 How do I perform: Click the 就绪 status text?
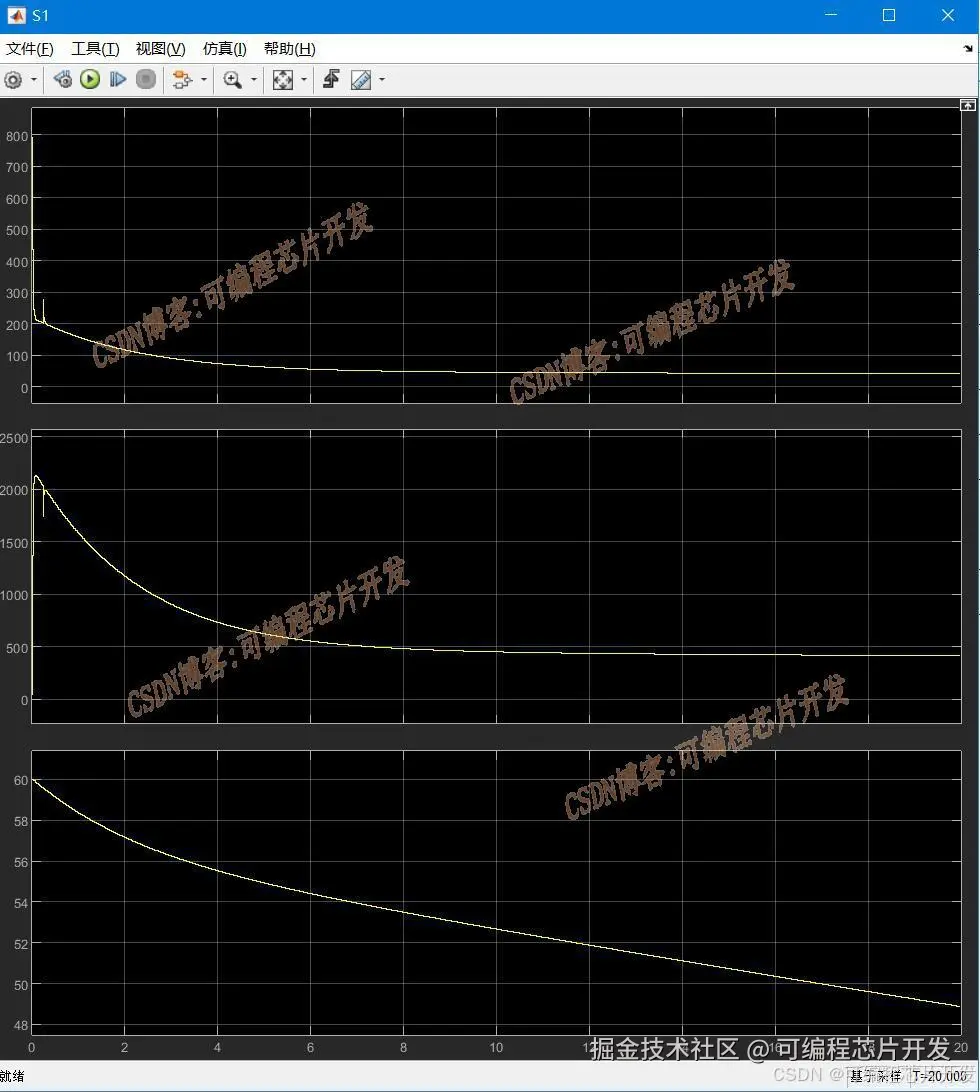tap(12, 1077)
